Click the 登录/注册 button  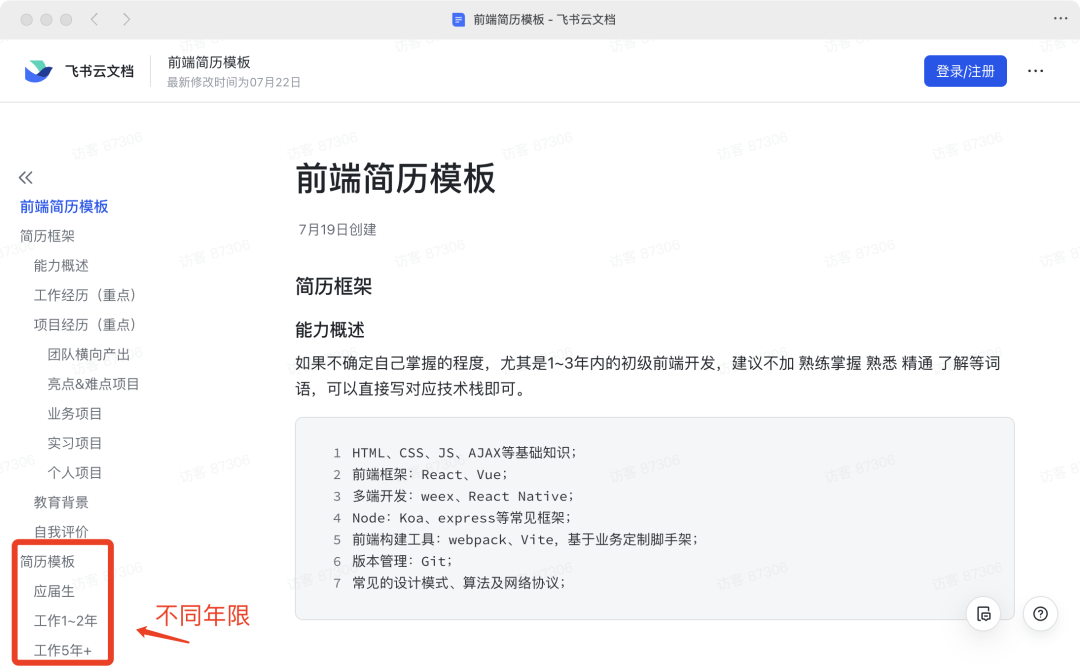[964, 70]
